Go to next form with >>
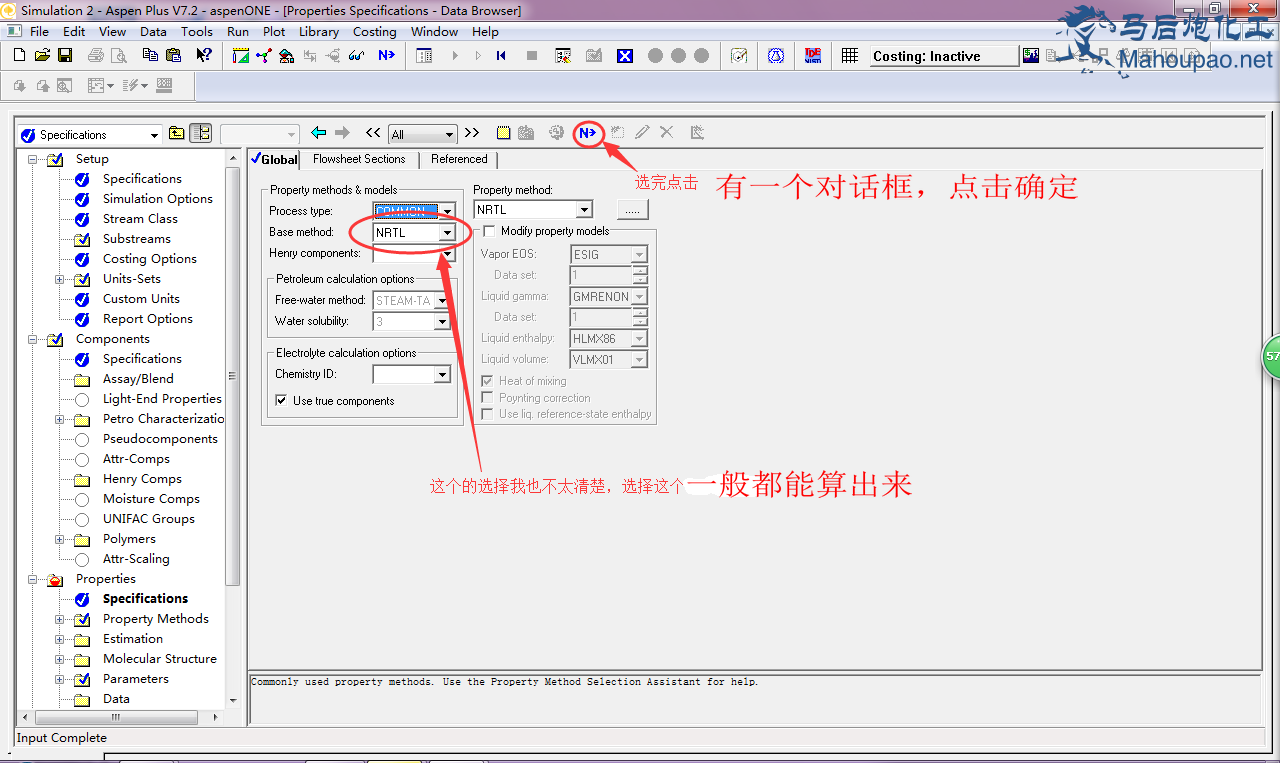The width and height of the screenshot is (1280, 763). coord(472,132)
